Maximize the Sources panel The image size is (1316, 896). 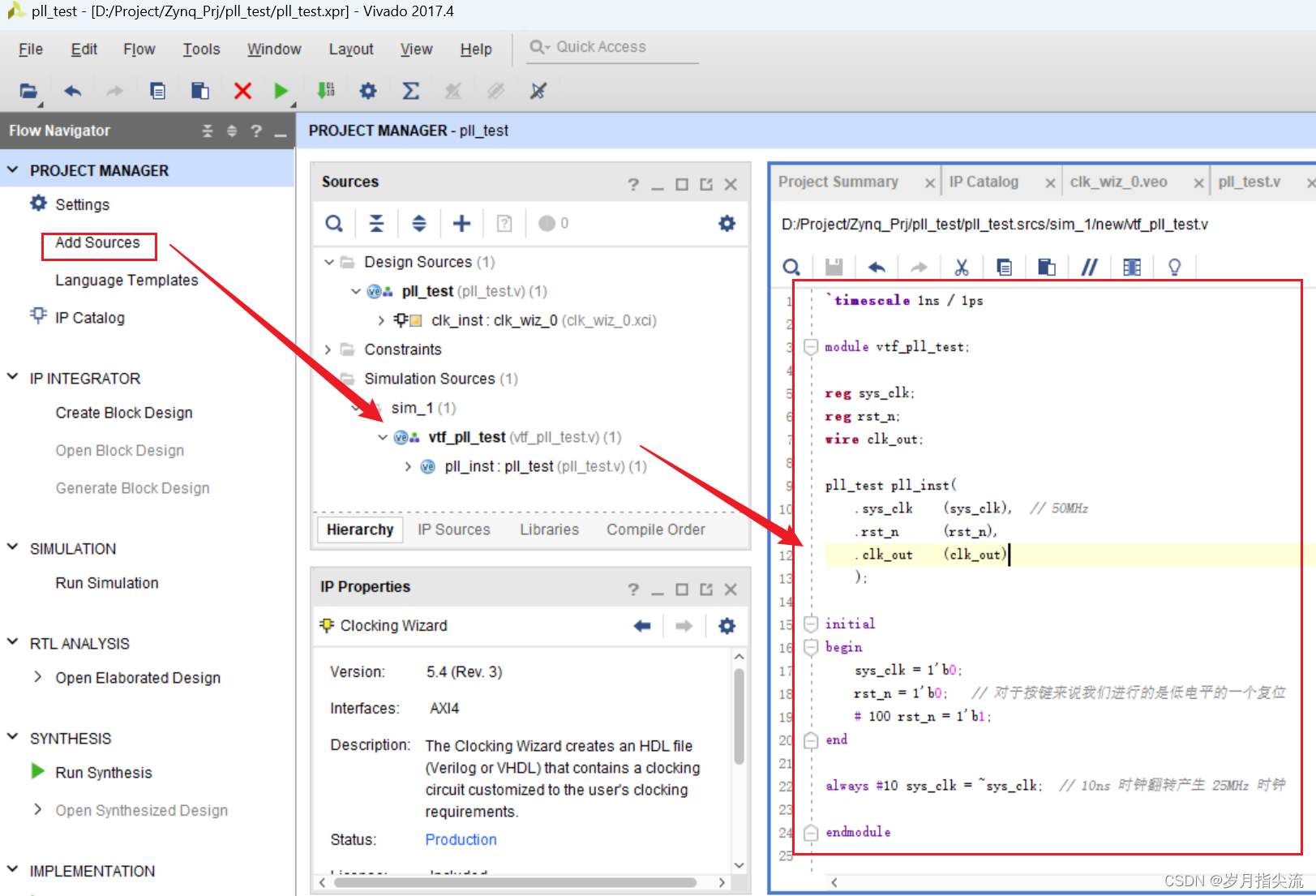coord(682,184)
